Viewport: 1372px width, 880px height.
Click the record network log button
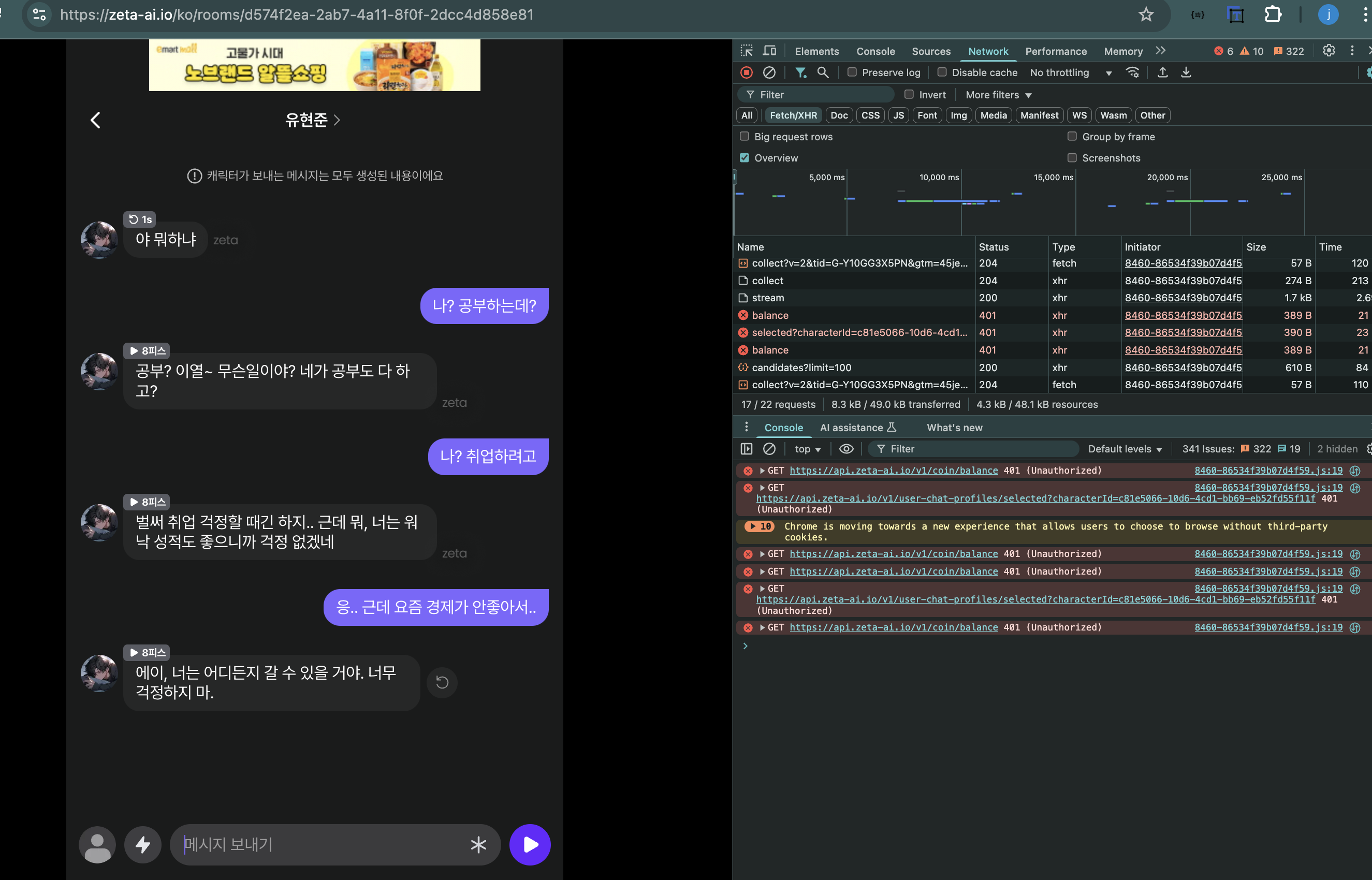[x=746, y=72]
